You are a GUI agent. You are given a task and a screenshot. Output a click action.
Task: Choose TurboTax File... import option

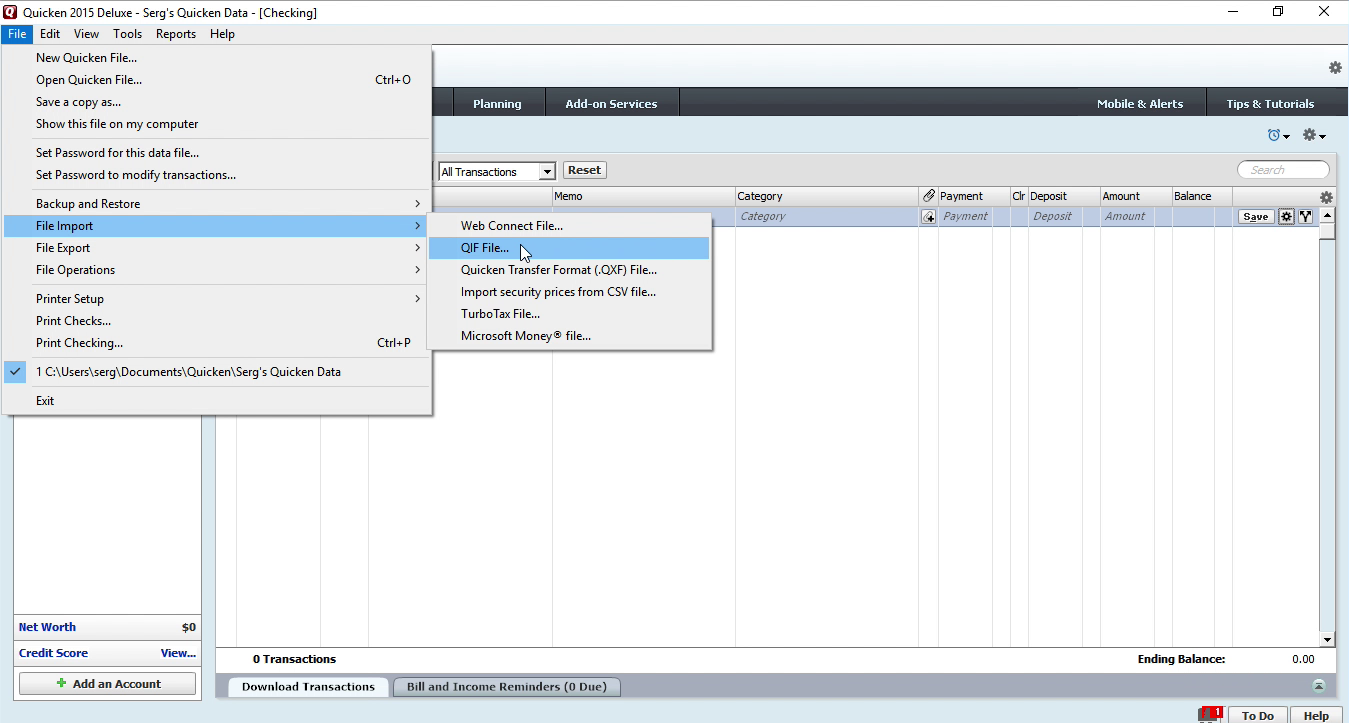[x=569, y=314]
